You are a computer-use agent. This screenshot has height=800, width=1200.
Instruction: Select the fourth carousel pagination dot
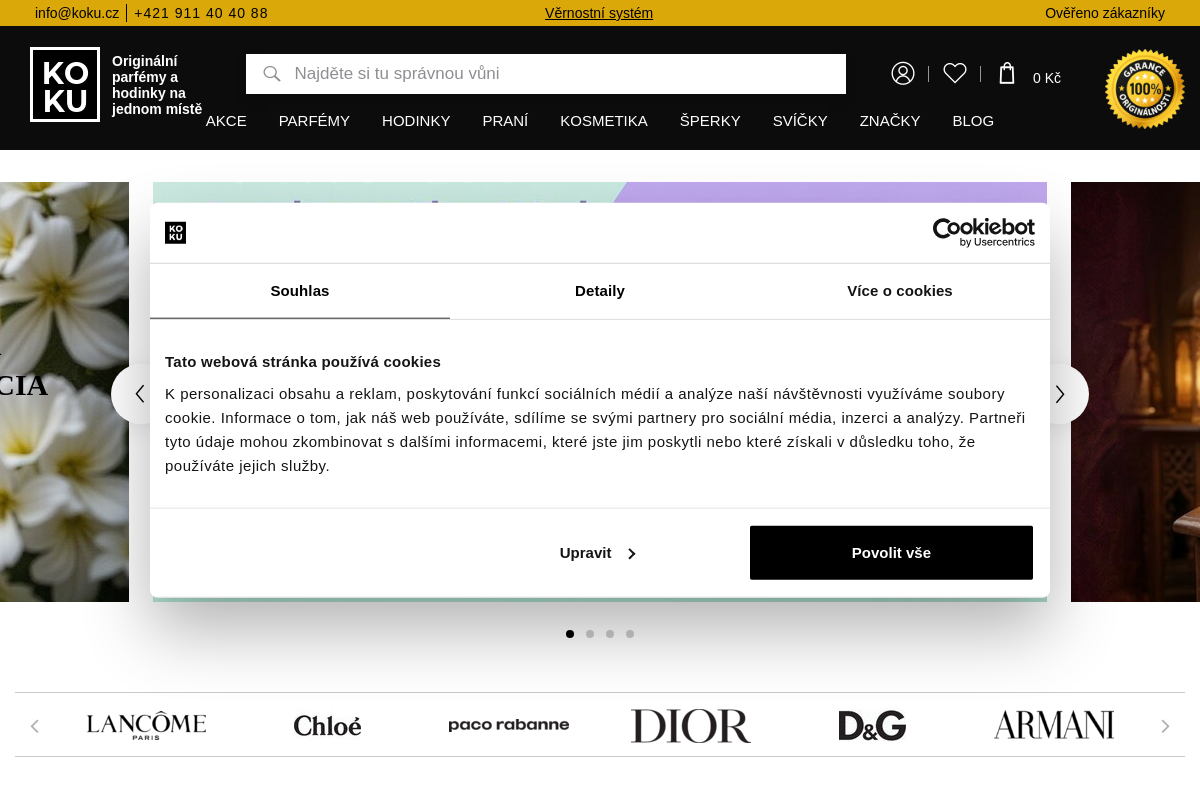(x=630, y=634)
